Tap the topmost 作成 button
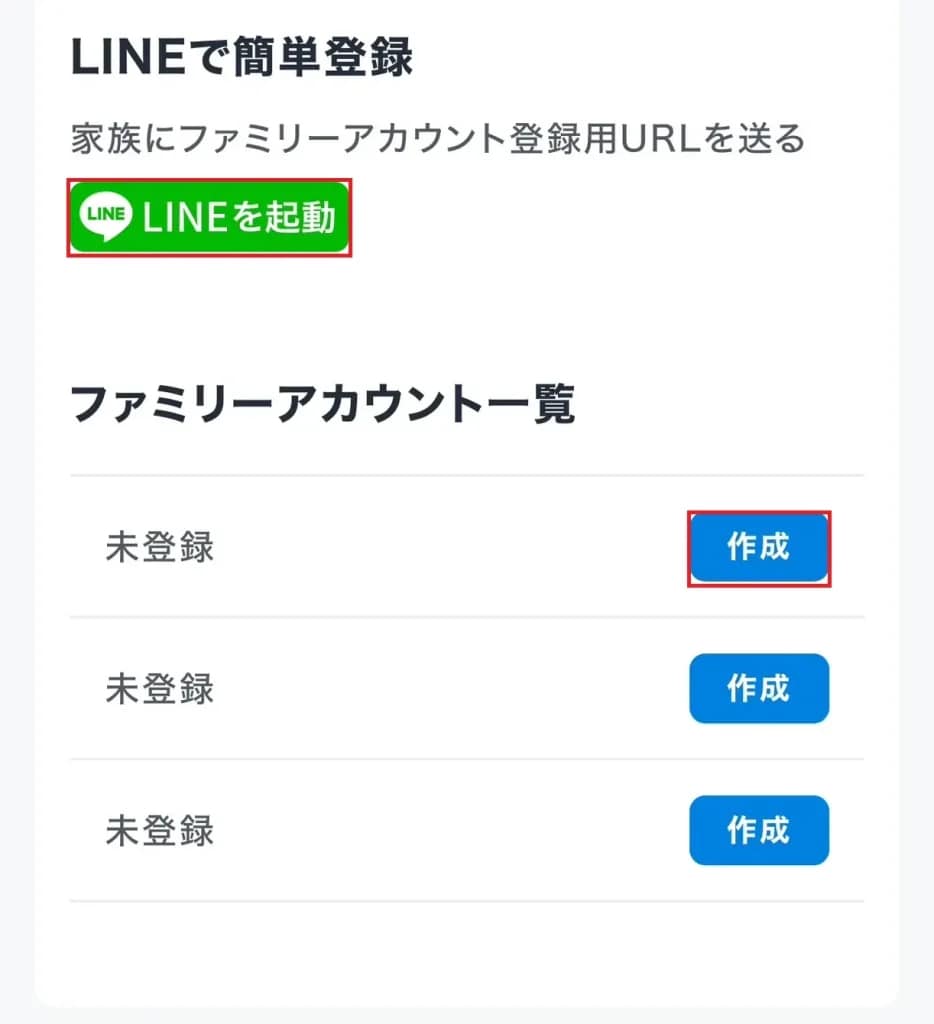934x1024 pixels. tap(759, 547)
